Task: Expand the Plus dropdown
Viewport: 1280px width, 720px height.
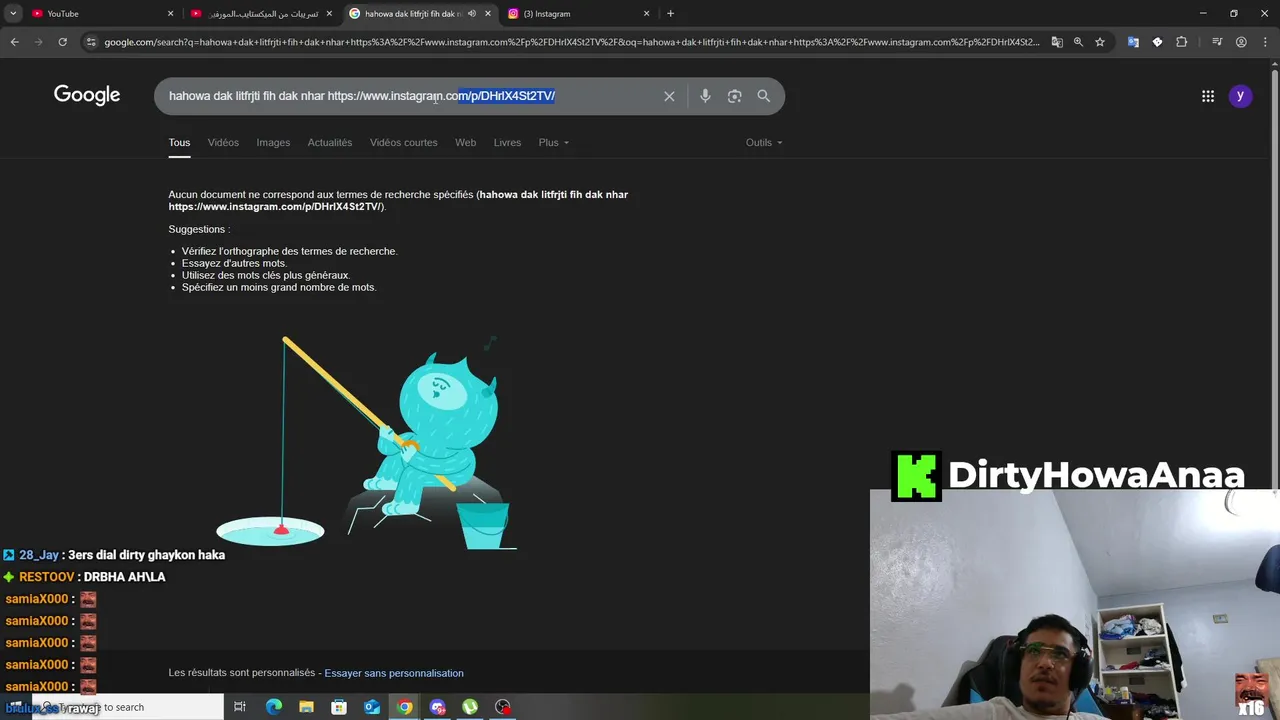Action: coord(553,143)
